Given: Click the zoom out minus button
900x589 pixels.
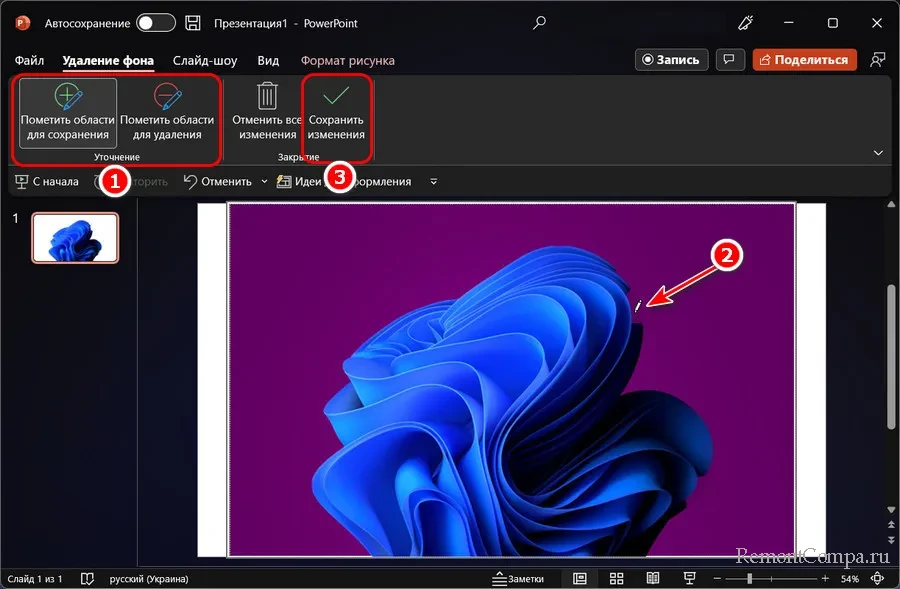Looking at the screenshot, I should 717,579.
